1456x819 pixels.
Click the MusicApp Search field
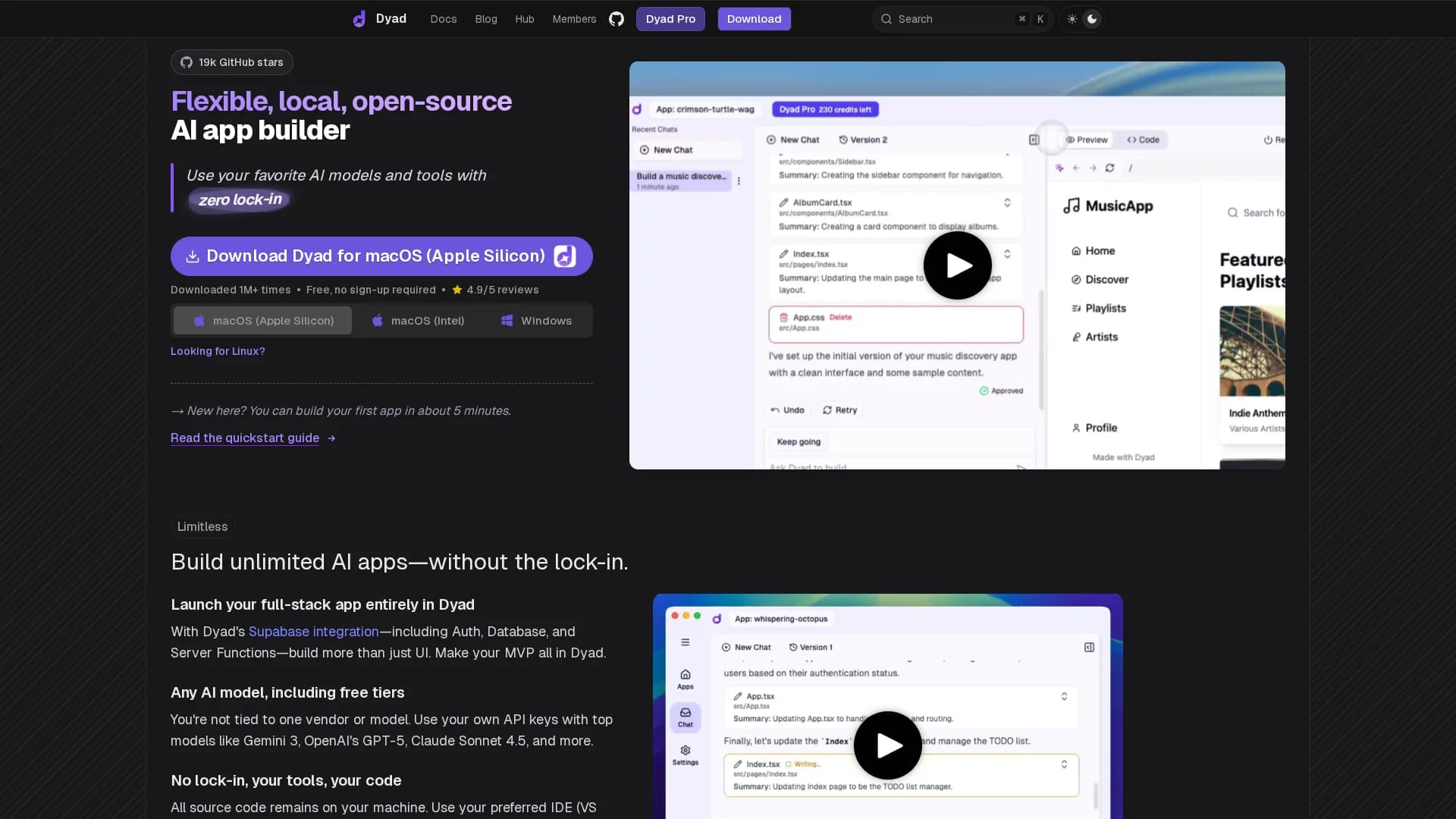[x=1256, y=213]
